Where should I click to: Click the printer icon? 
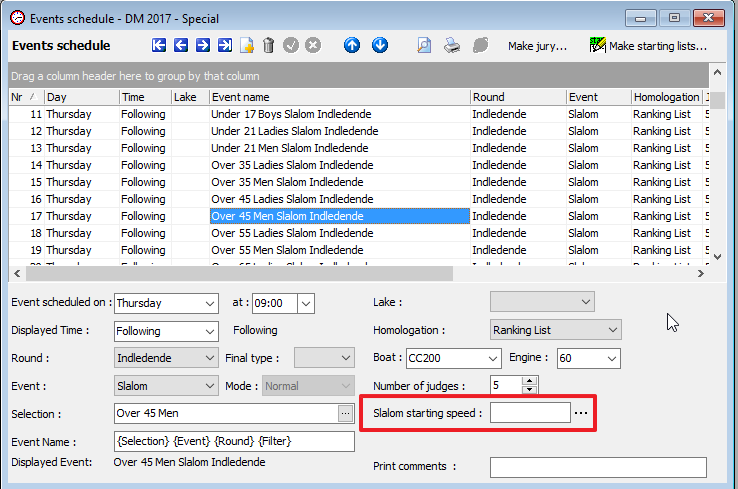(452, 45)
